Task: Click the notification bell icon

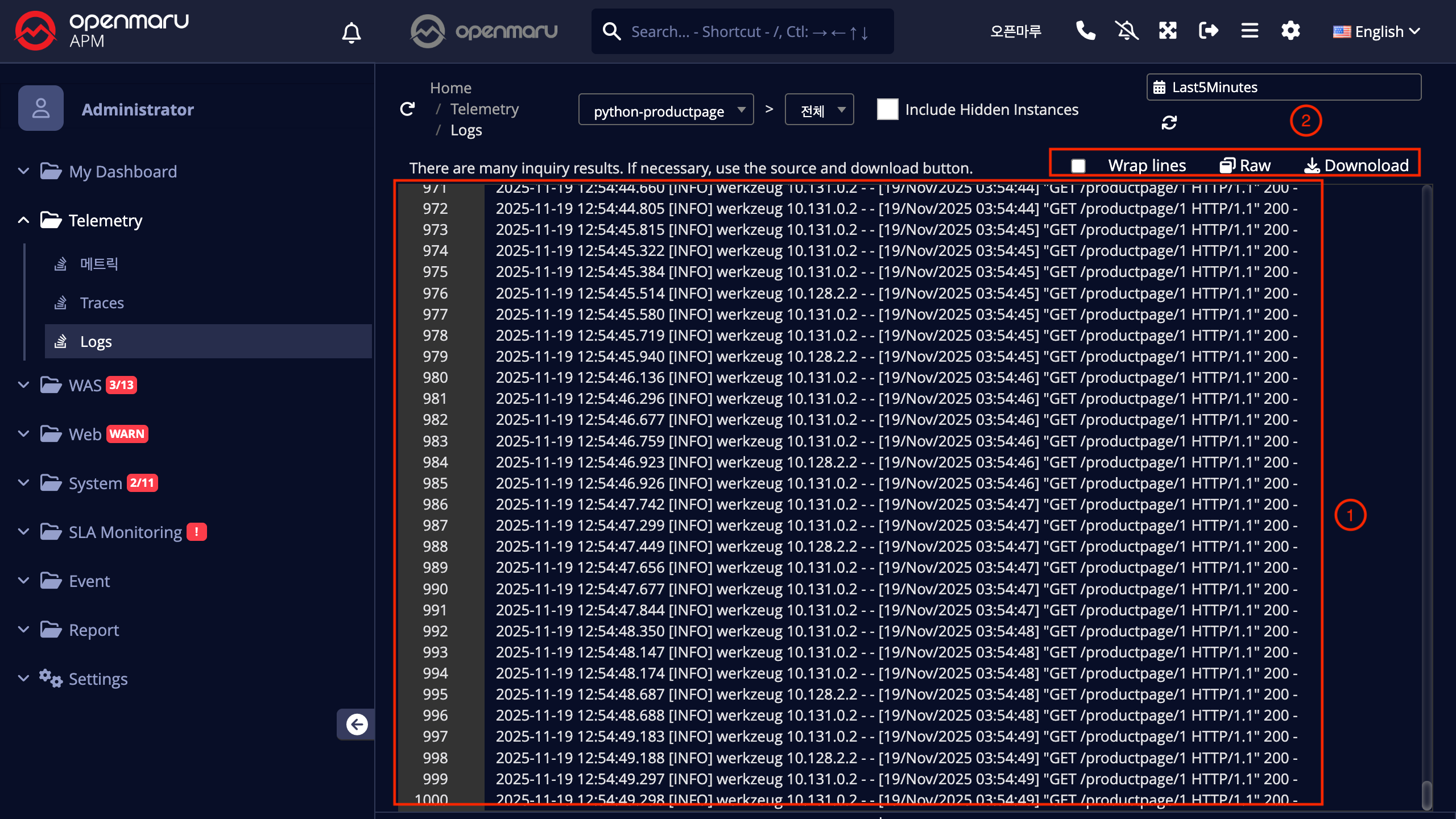Action: [351, 32]
